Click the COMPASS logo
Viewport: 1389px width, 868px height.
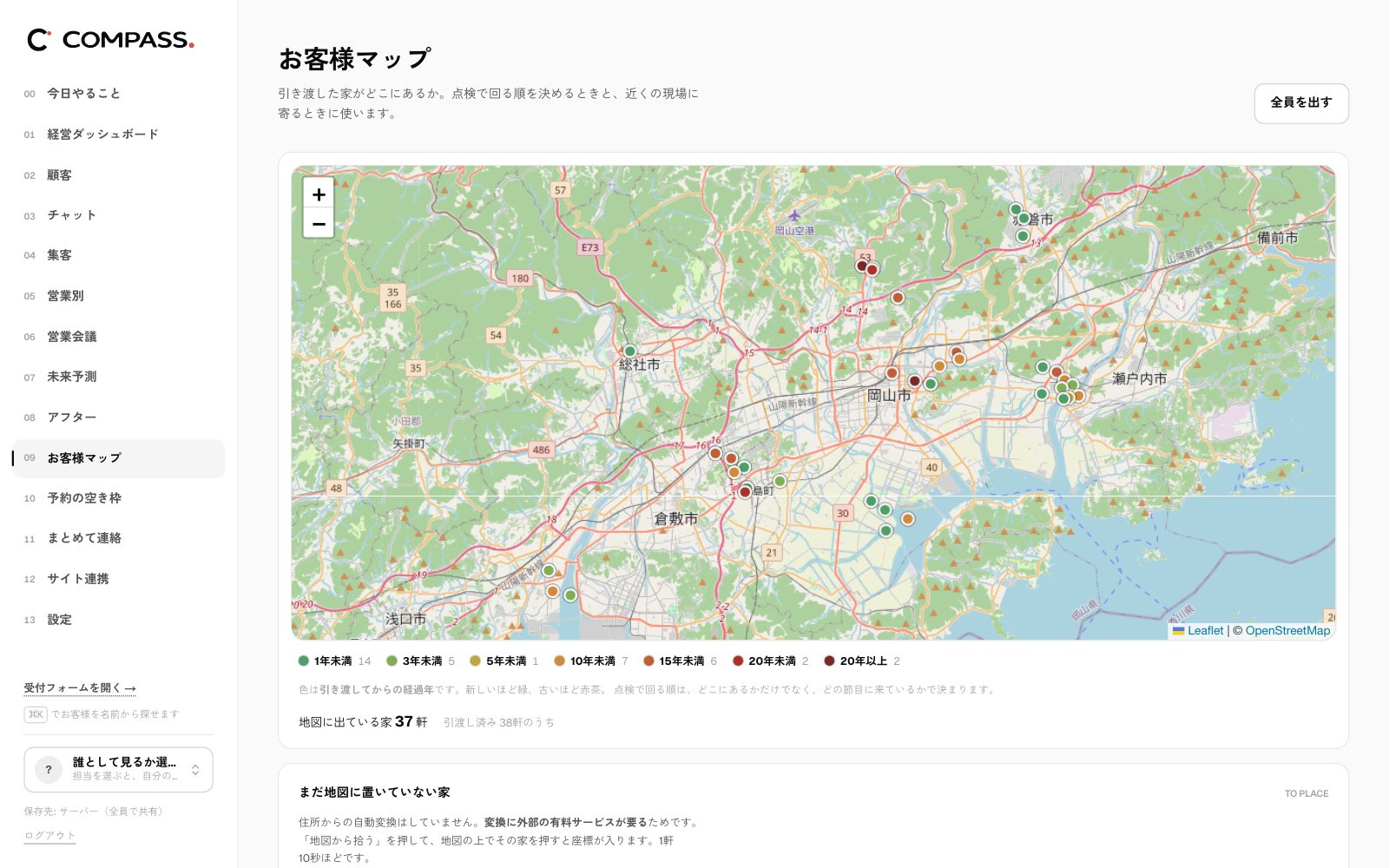[x=110, y=40]
